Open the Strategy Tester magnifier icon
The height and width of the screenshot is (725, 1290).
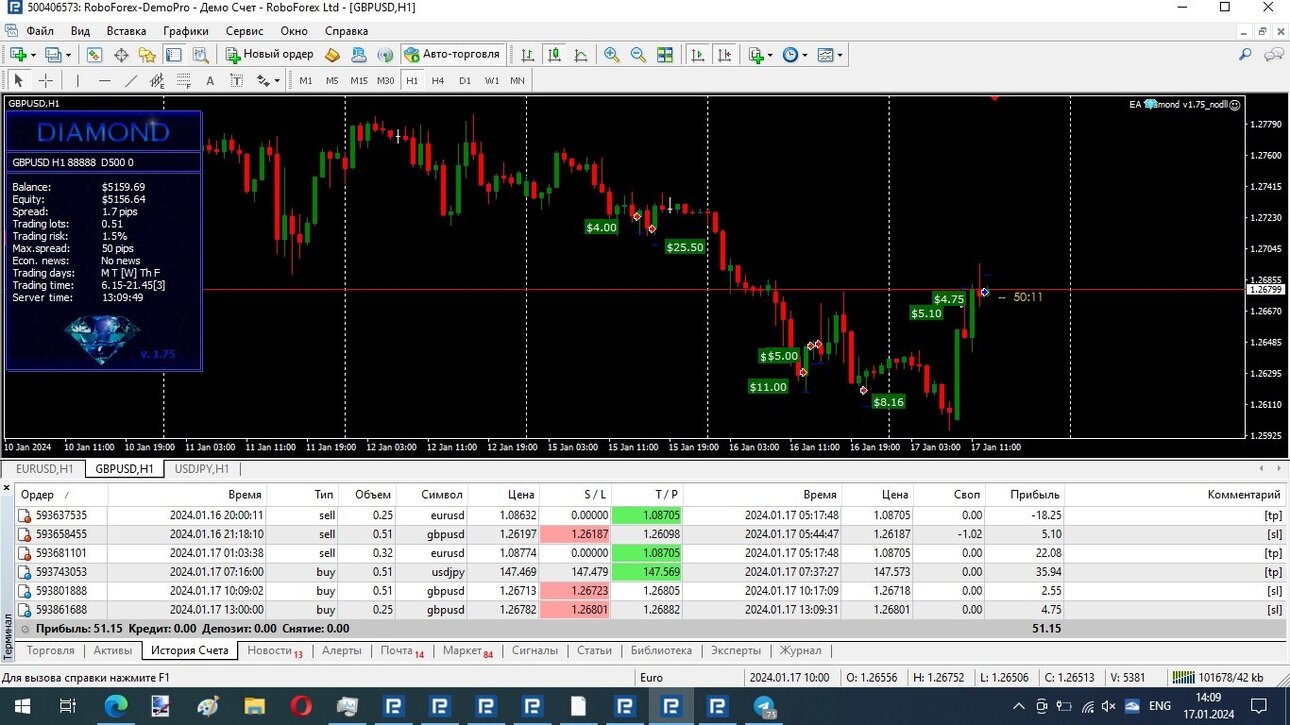tap(200, 55)
